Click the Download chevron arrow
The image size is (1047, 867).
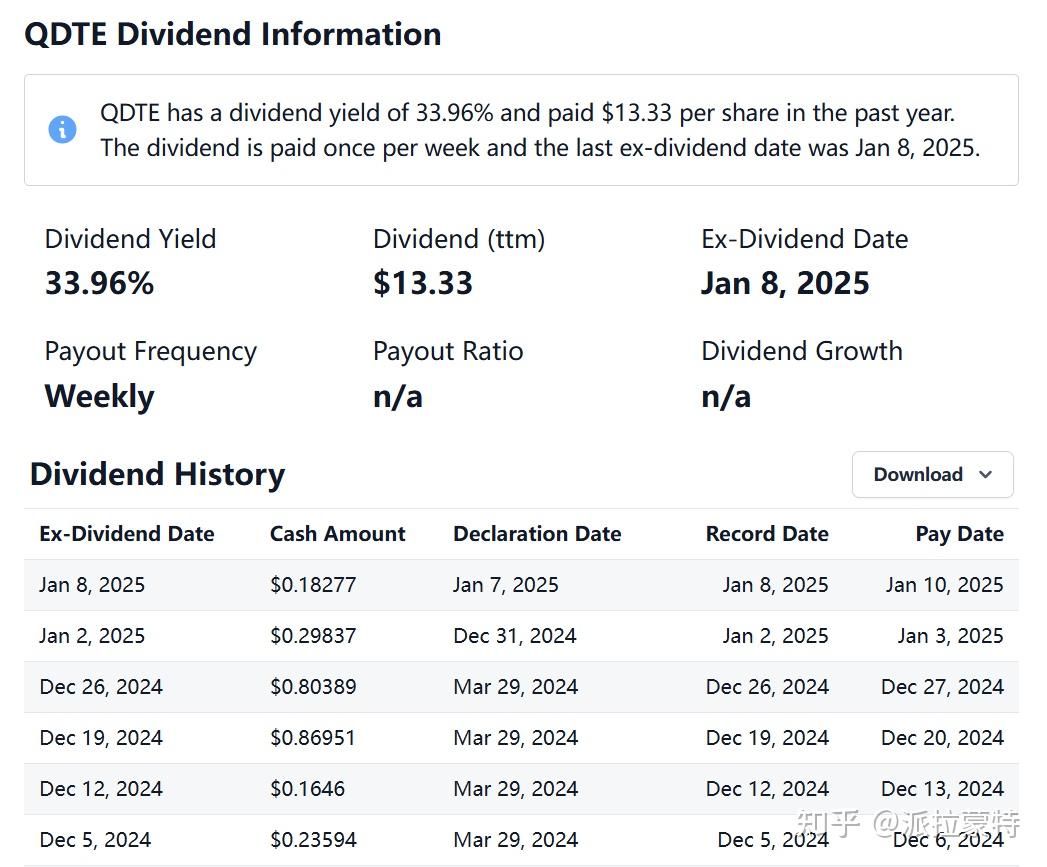tap(985, 475)
